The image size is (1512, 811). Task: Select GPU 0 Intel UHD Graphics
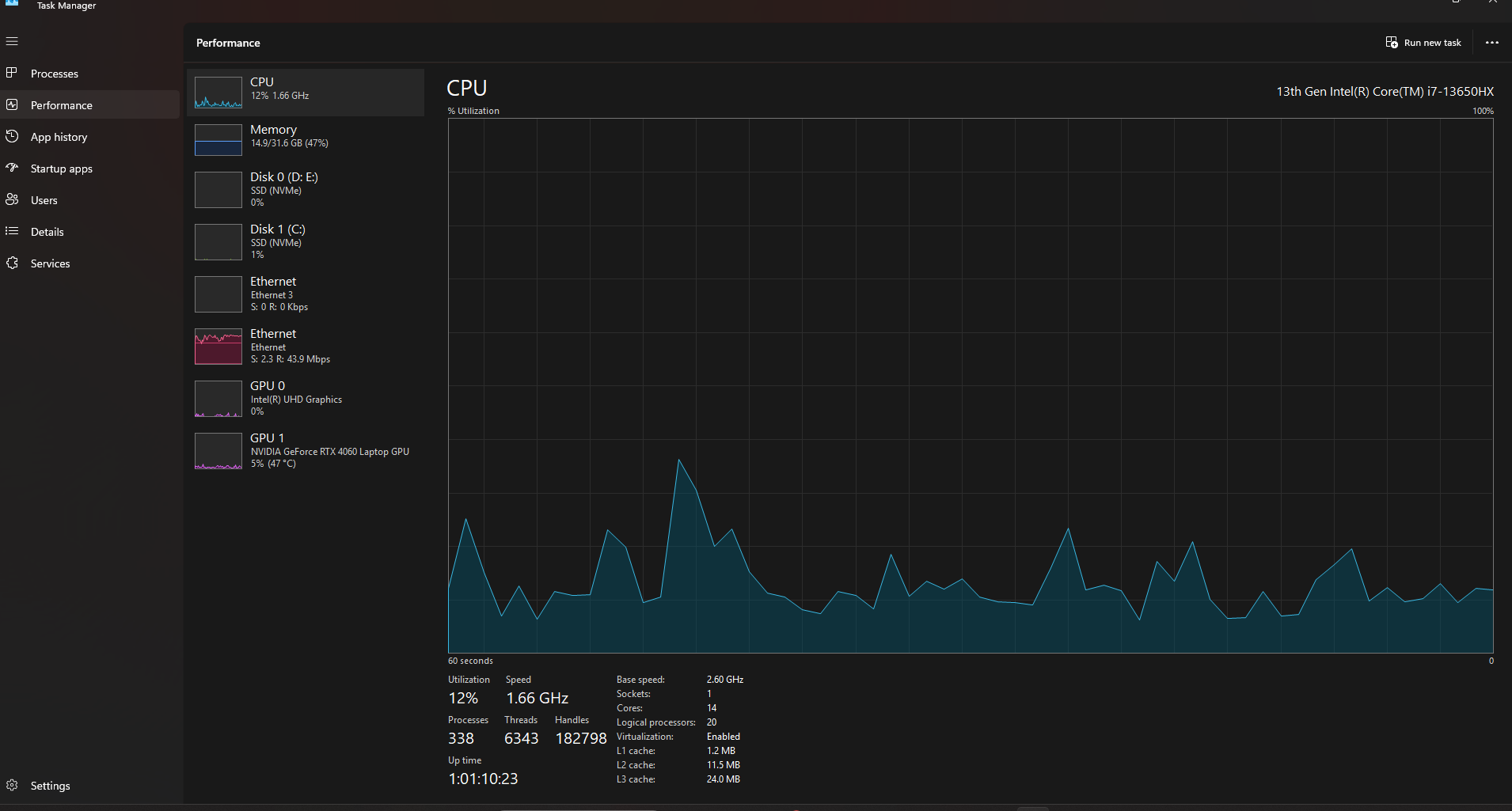click(x=306, y=398)
